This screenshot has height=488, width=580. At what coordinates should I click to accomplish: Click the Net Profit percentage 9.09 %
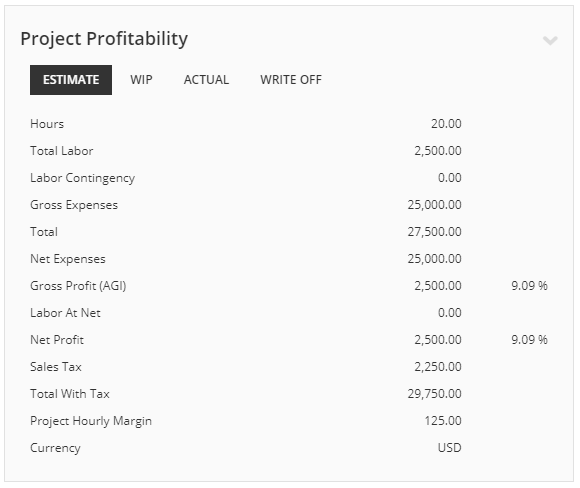pyautogui.click(x=529, y=340)
